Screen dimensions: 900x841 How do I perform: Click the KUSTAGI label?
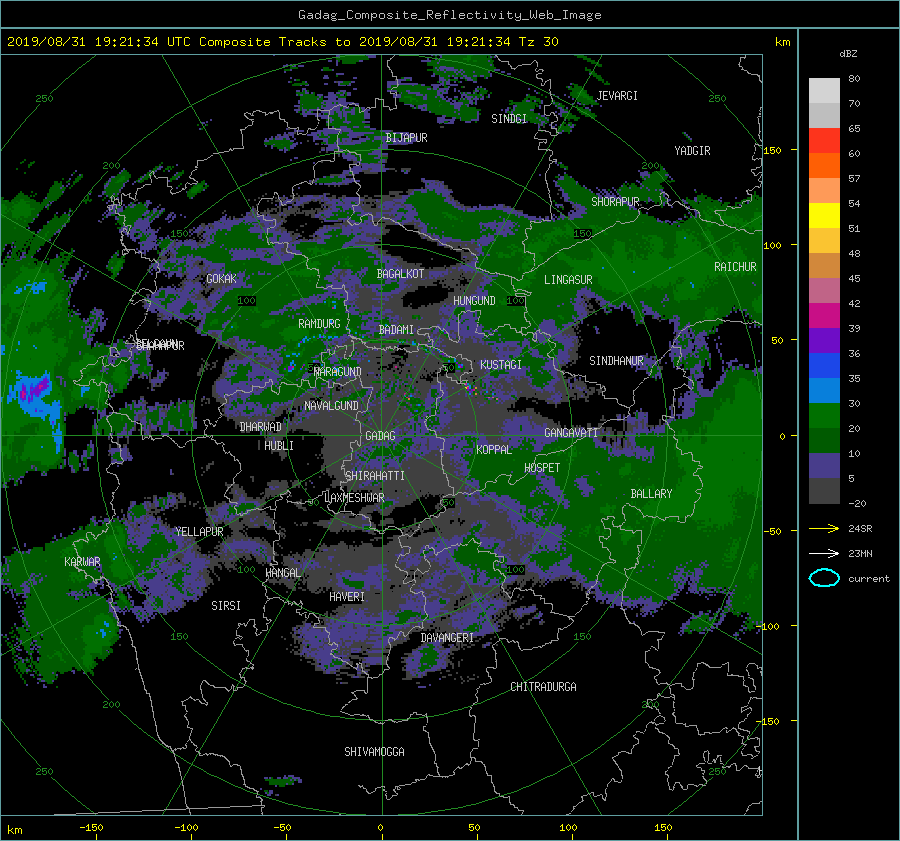501,365
